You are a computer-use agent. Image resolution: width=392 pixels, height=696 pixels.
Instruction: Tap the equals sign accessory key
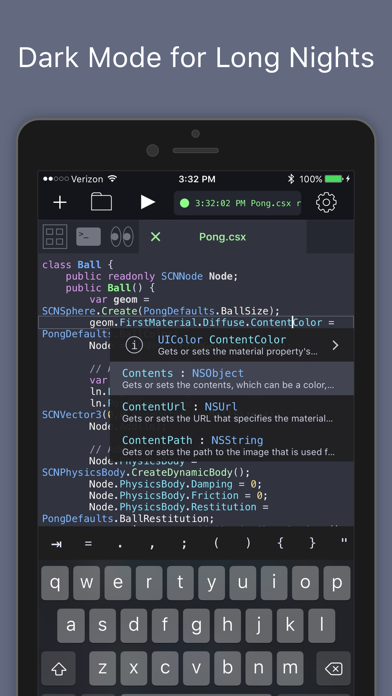tap(88, 543)
